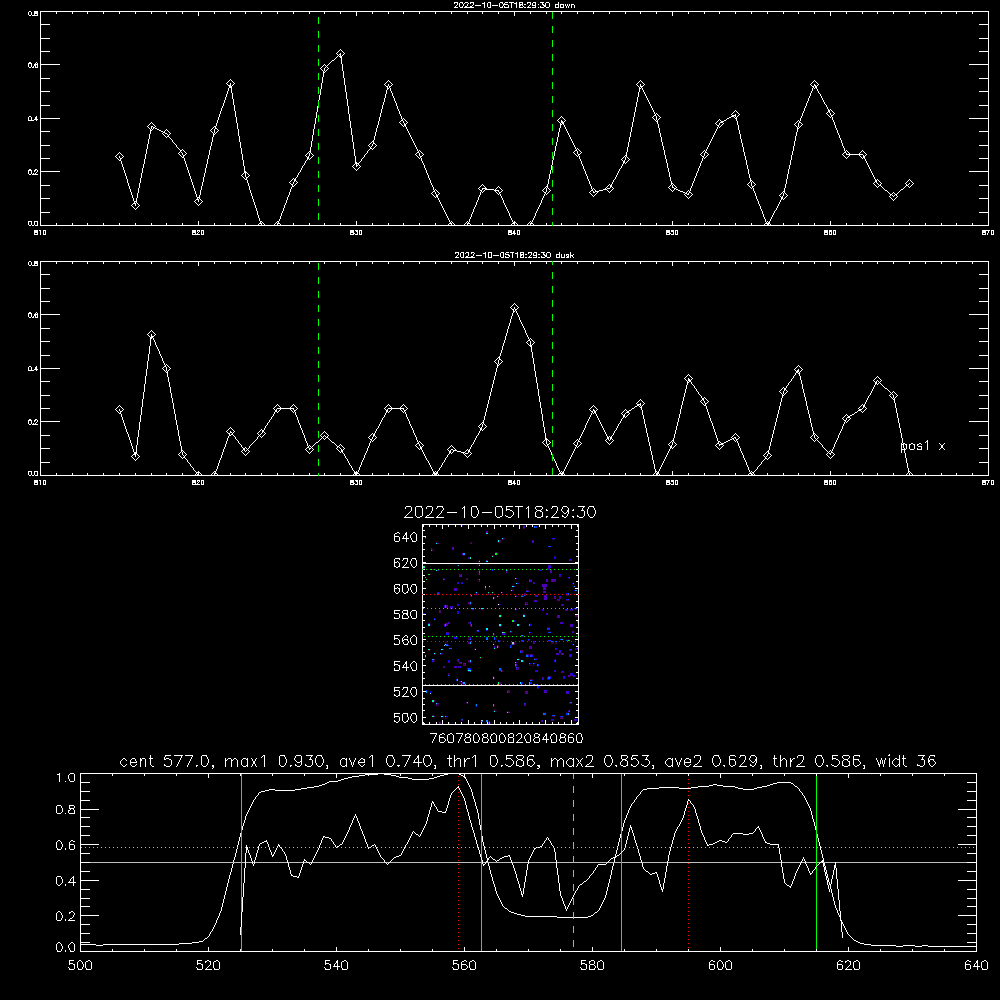Select the 'max1 0.930' value
Screen dimensions: 1000x1000
(277, 761)
